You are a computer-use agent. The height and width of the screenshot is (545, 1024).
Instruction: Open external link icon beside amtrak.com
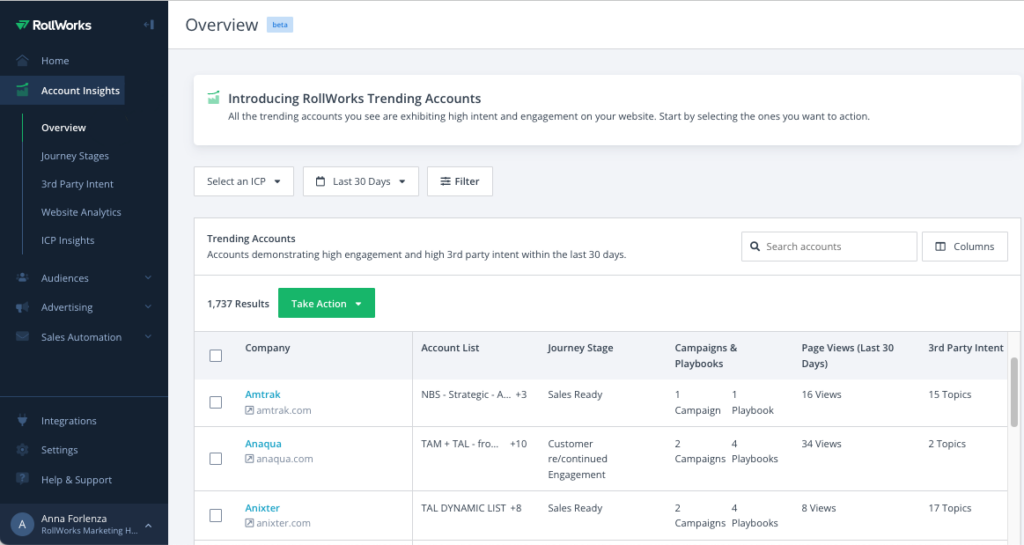click(x=249, y=411)
